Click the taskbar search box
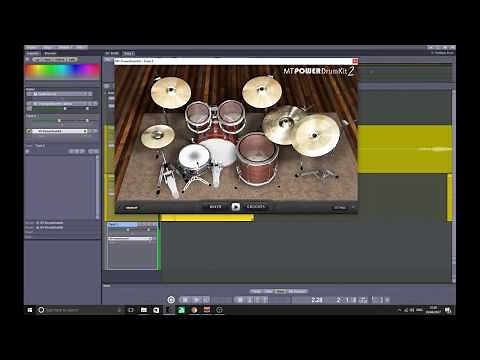This screenshot has height=360, width=480. (x=80, y=310)
